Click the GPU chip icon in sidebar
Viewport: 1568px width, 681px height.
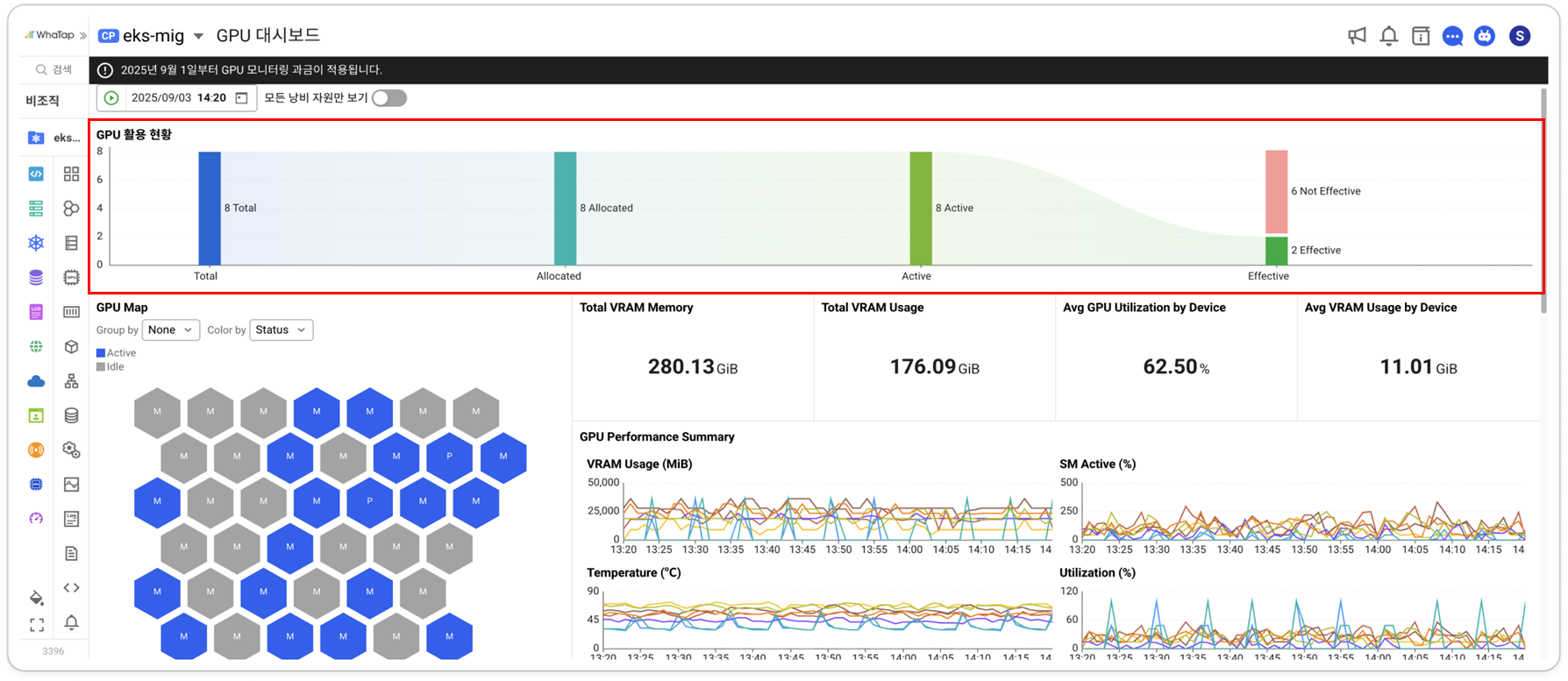point(71,277)
